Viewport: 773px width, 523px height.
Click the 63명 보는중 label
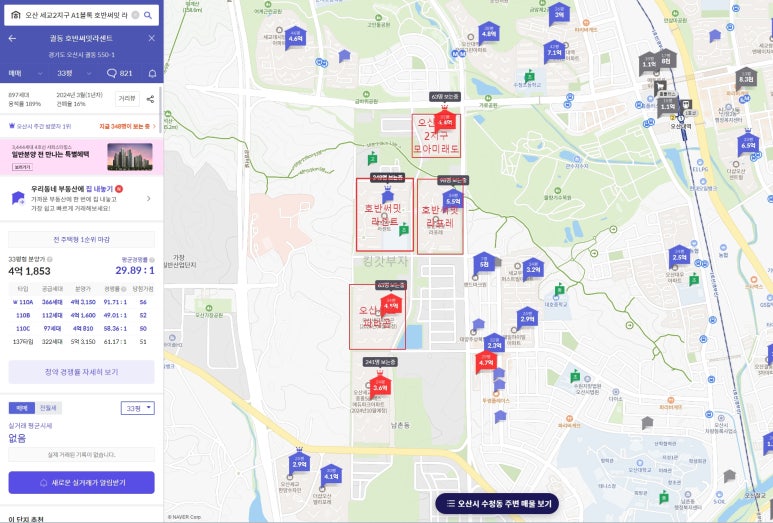tap(445, 97)
